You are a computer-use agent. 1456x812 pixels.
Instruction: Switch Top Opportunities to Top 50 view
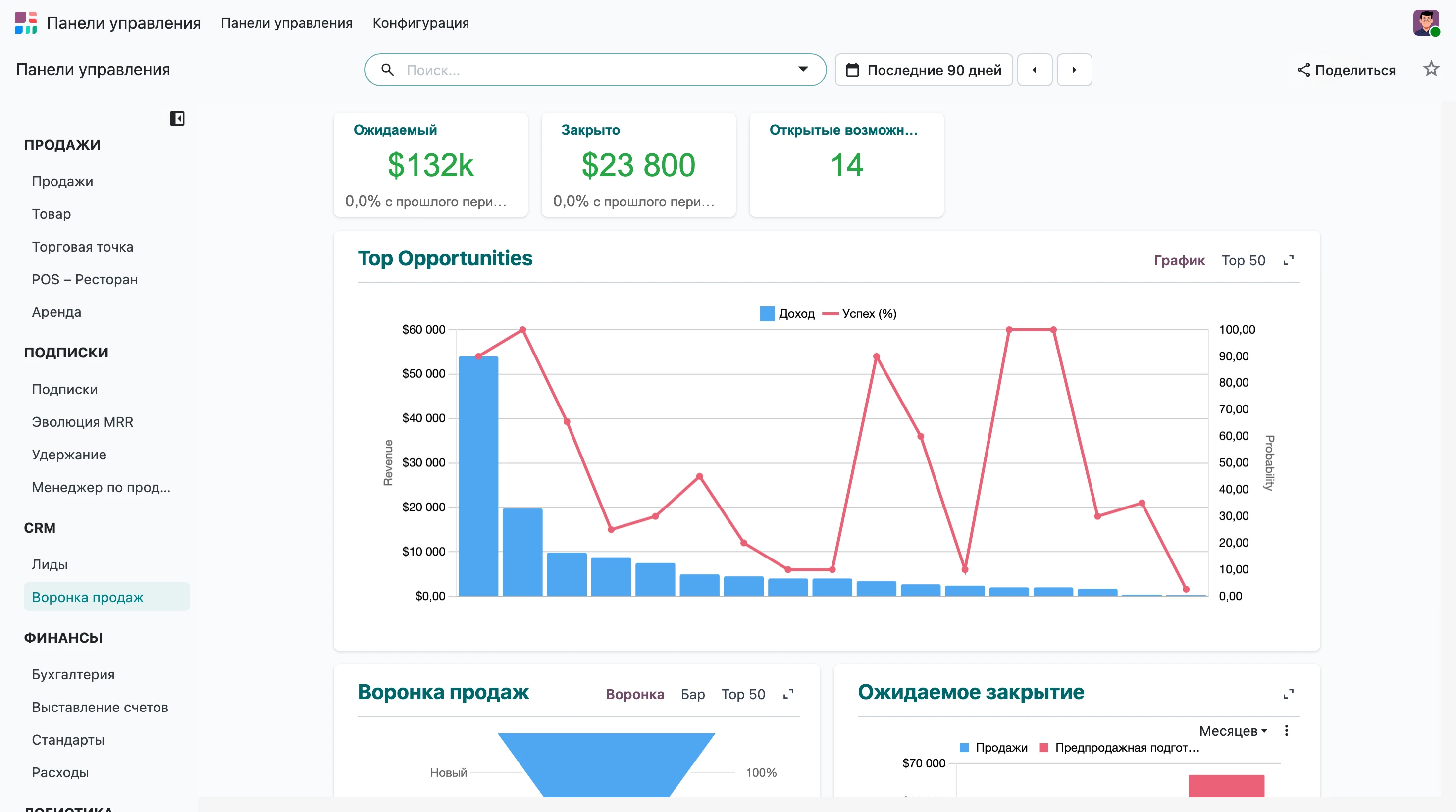pyautogui.click(x=1243, y=260)
